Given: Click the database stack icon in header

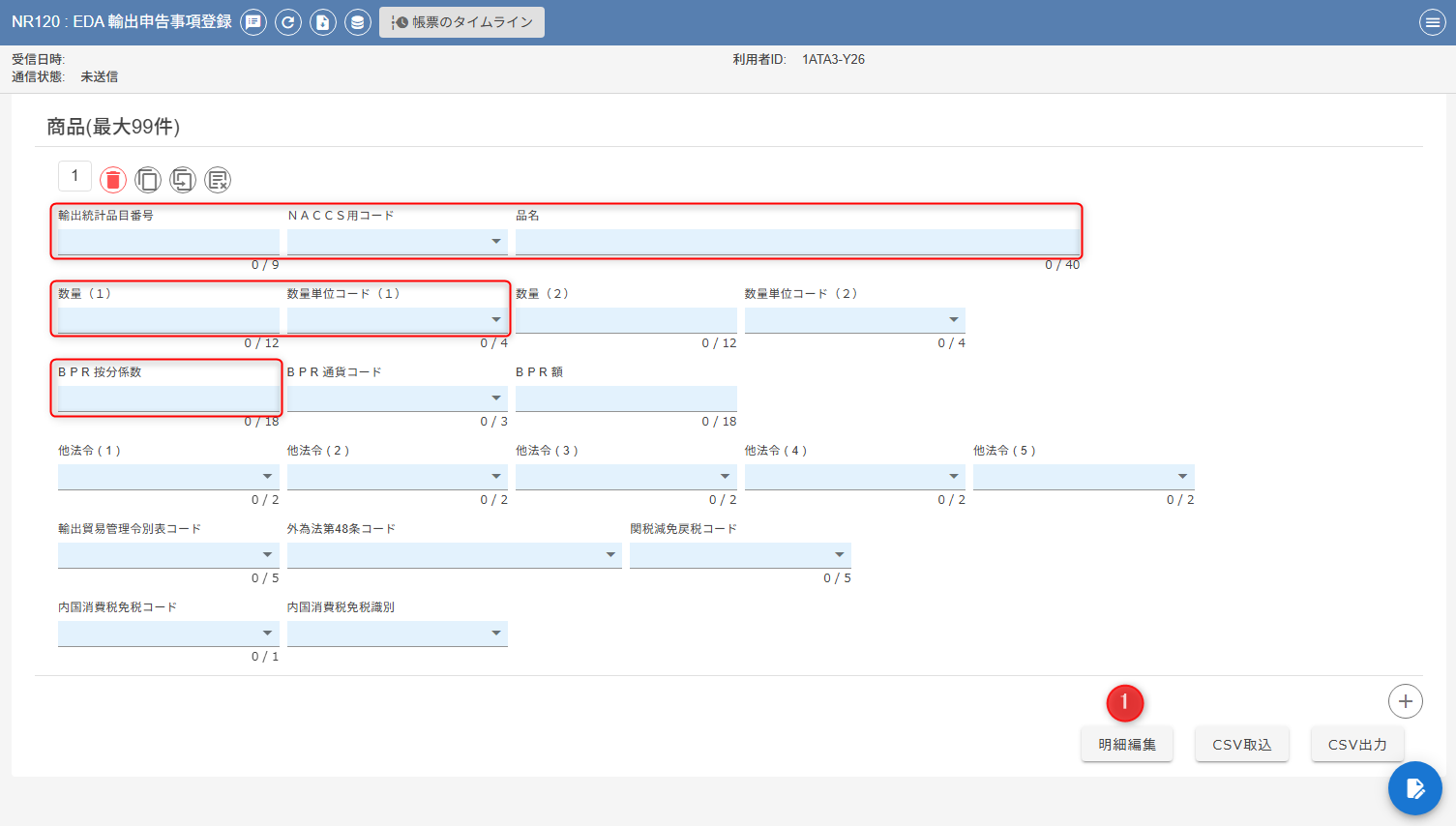Looking at the screenshot, I should [x=358, y=22].
